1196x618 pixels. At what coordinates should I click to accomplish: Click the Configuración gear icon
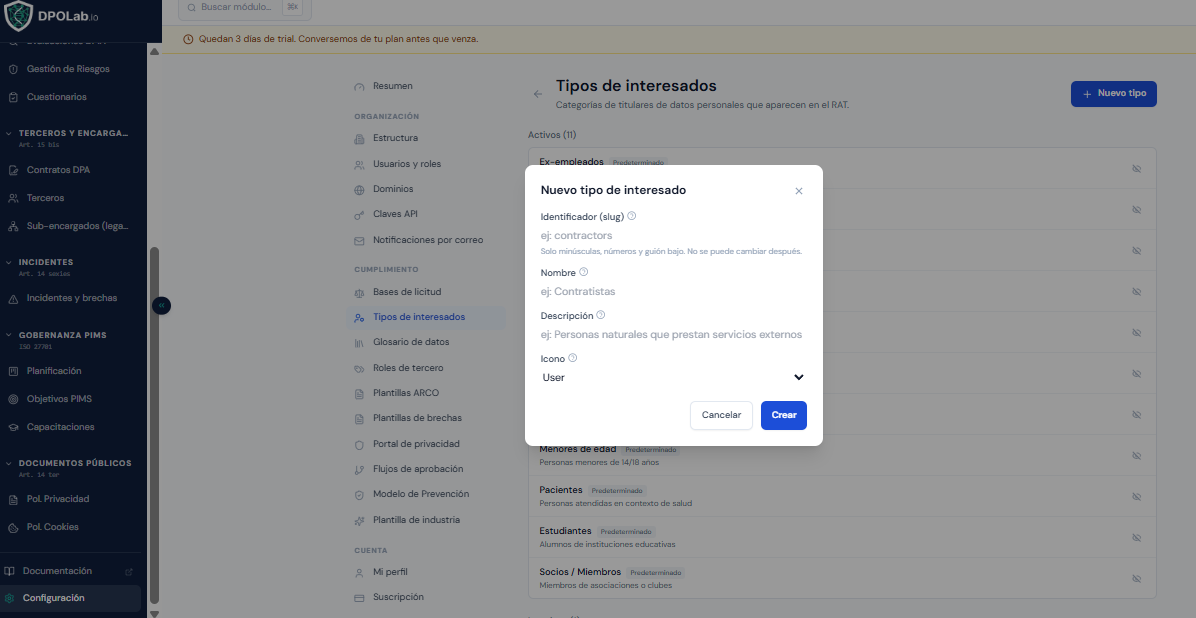click(9, 598)
